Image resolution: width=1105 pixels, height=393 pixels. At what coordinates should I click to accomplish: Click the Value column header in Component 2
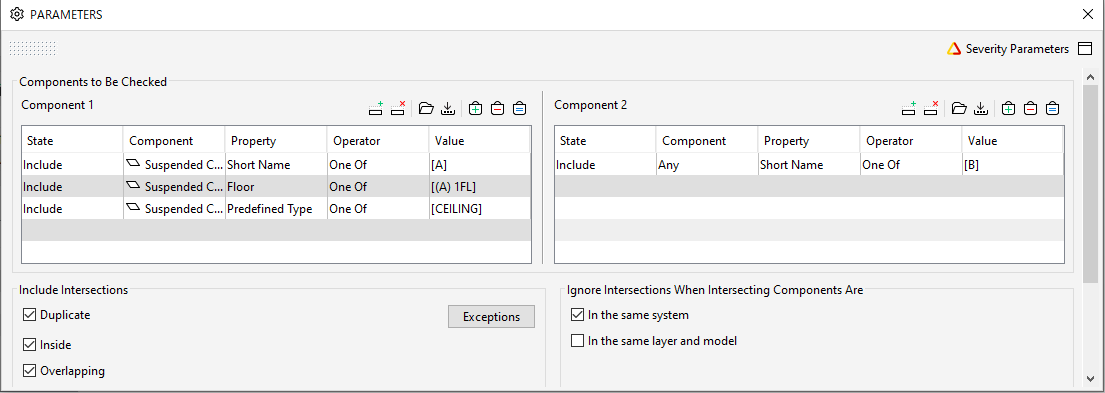(1013, 141)
